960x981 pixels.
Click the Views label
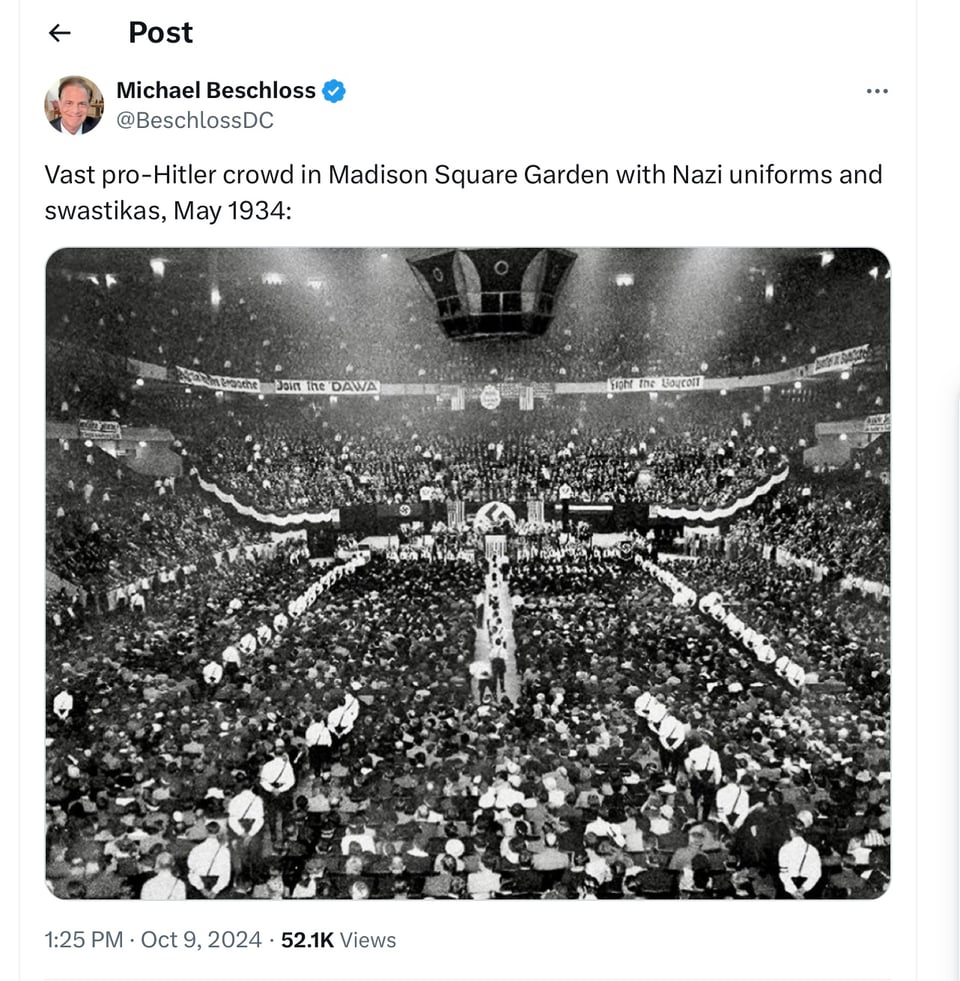coord(368,940)
